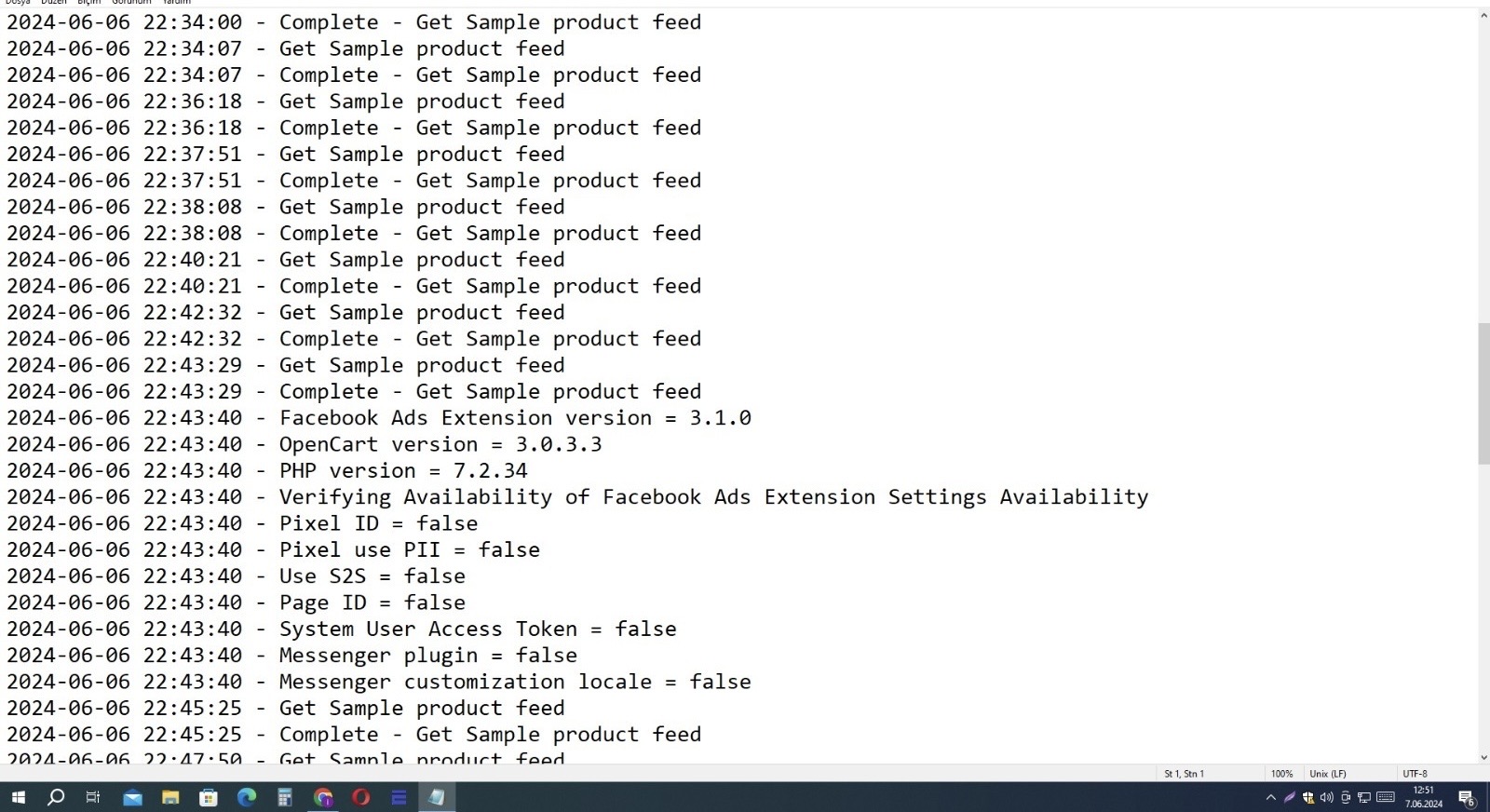Open the volume speaker control
1490x812 pixels.
pos(1327,798)
